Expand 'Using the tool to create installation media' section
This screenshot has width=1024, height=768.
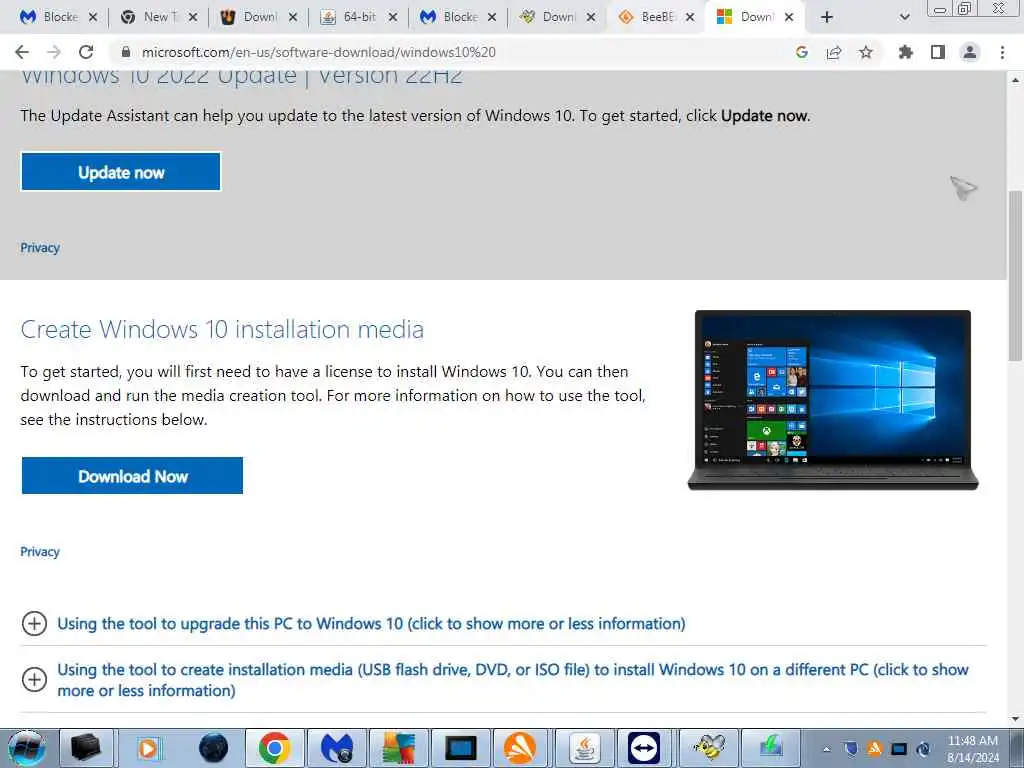(513, 680)
